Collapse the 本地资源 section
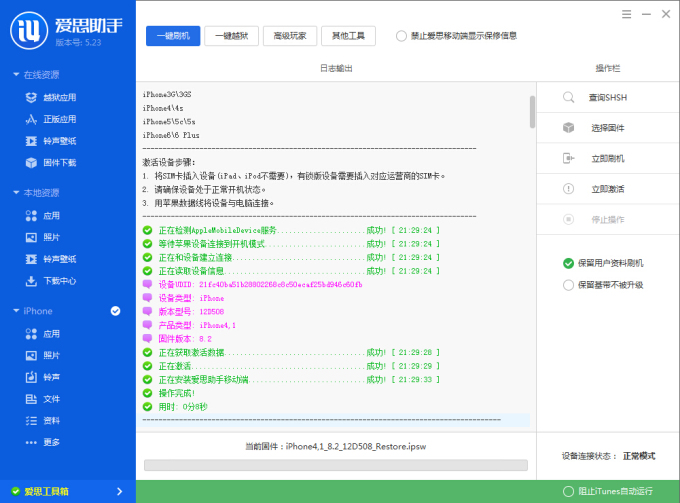The width and height of the screenshot is (680, 503). [x=15, y=193]
